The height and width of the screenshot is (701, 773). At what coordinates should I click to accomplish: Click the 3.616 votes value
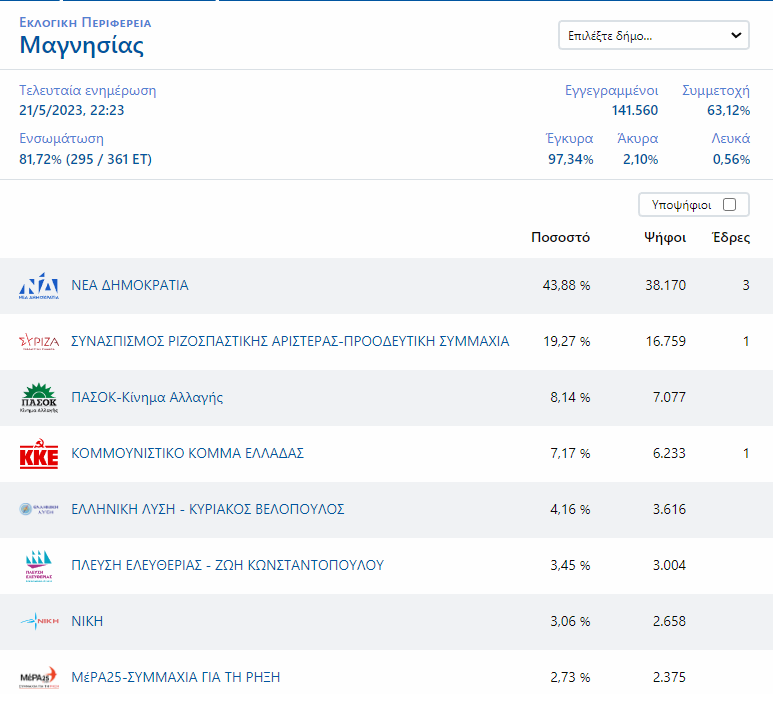(669, 509)
